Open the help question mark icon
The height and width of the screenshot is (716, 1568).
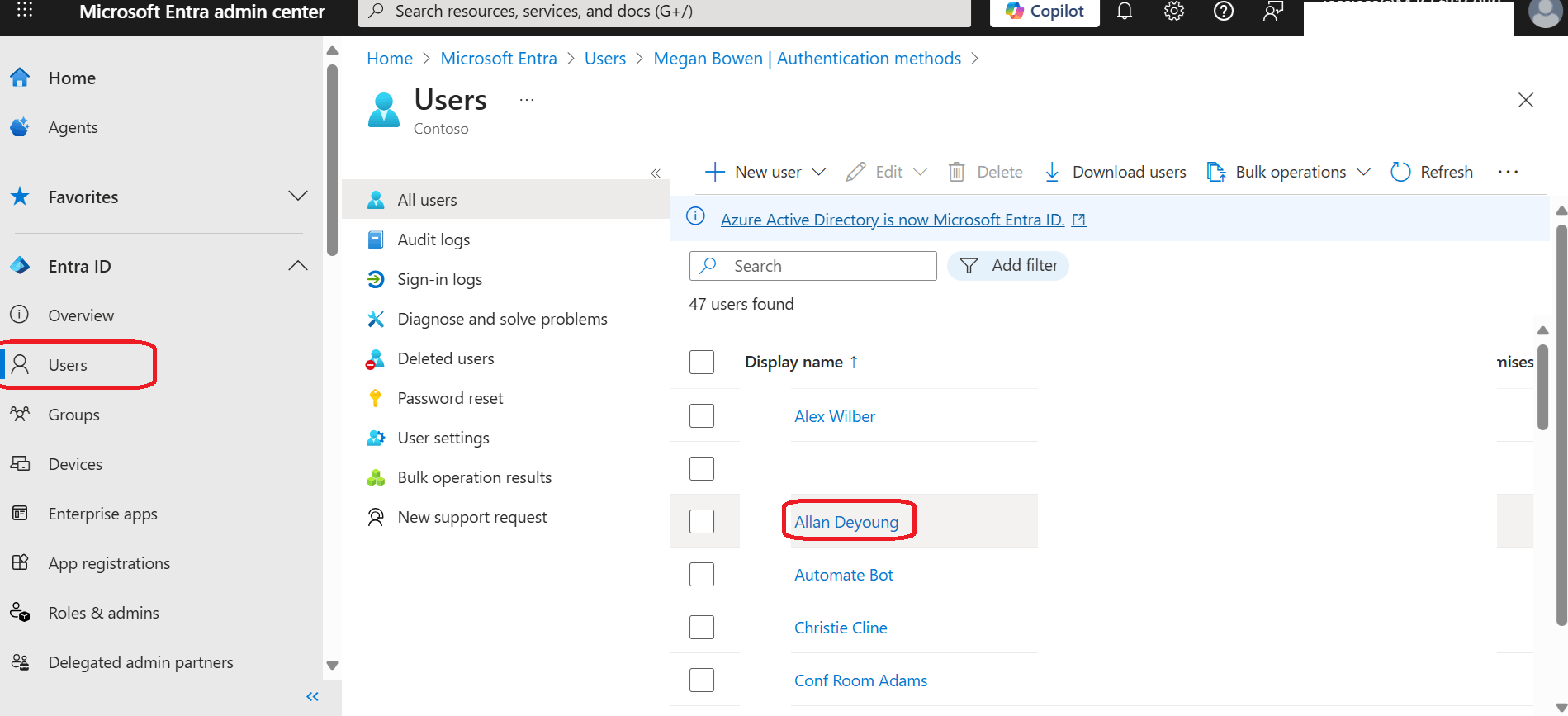[x=1224, y=11]
